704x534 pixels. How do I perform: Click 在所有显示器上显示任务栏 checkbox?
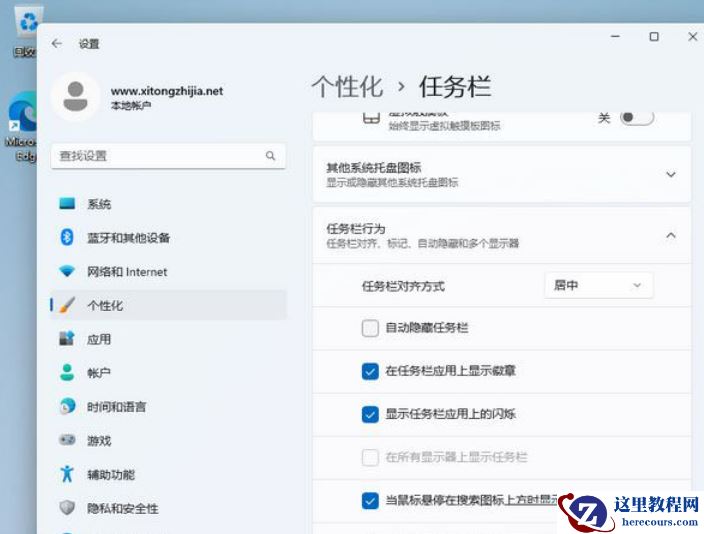pos(370,457)
